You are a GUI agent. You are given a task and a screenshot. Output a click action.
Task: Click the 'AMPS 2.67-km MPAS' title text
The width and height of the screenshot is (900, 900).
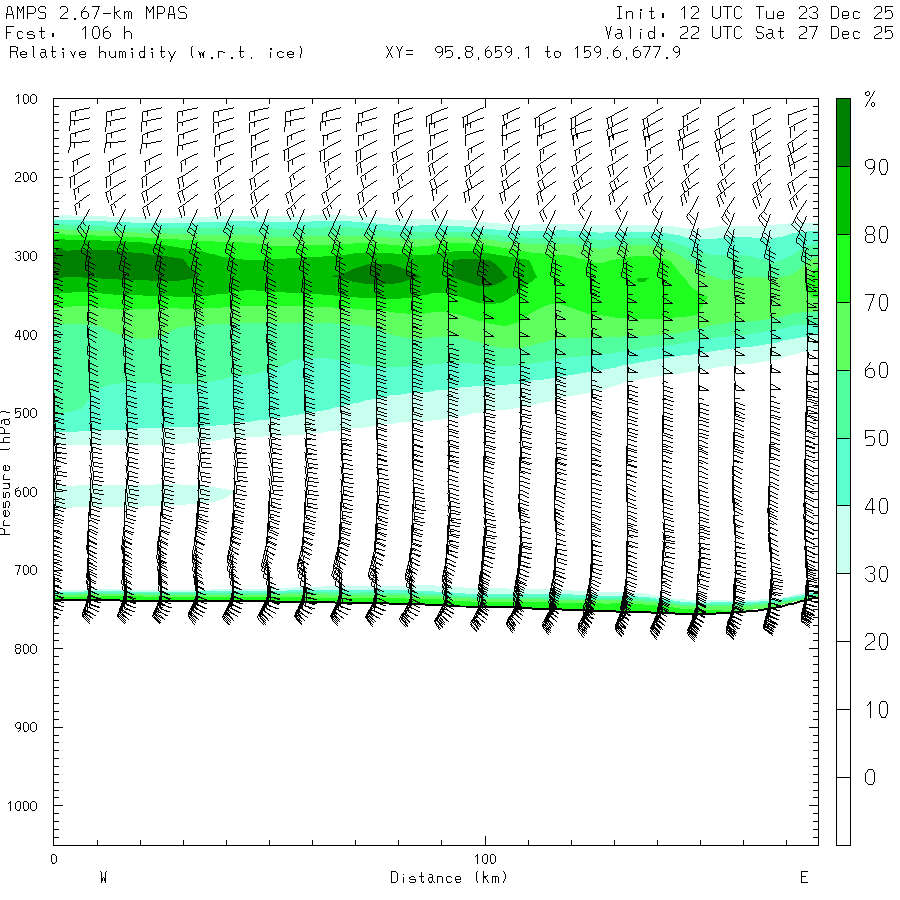pos(96,13)
